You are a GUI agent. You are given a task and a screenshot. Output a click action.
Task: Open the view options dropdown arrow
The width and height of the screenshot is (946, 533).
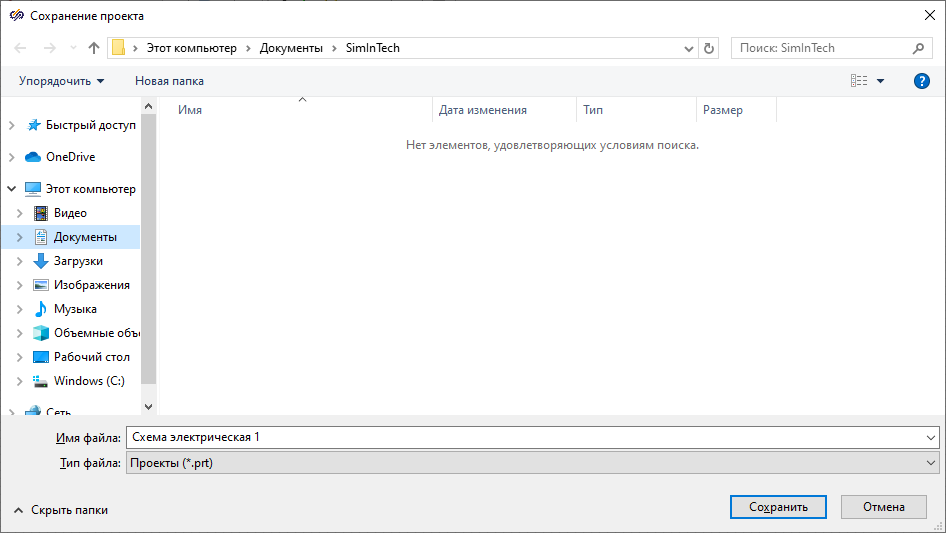tap(880, 81)
